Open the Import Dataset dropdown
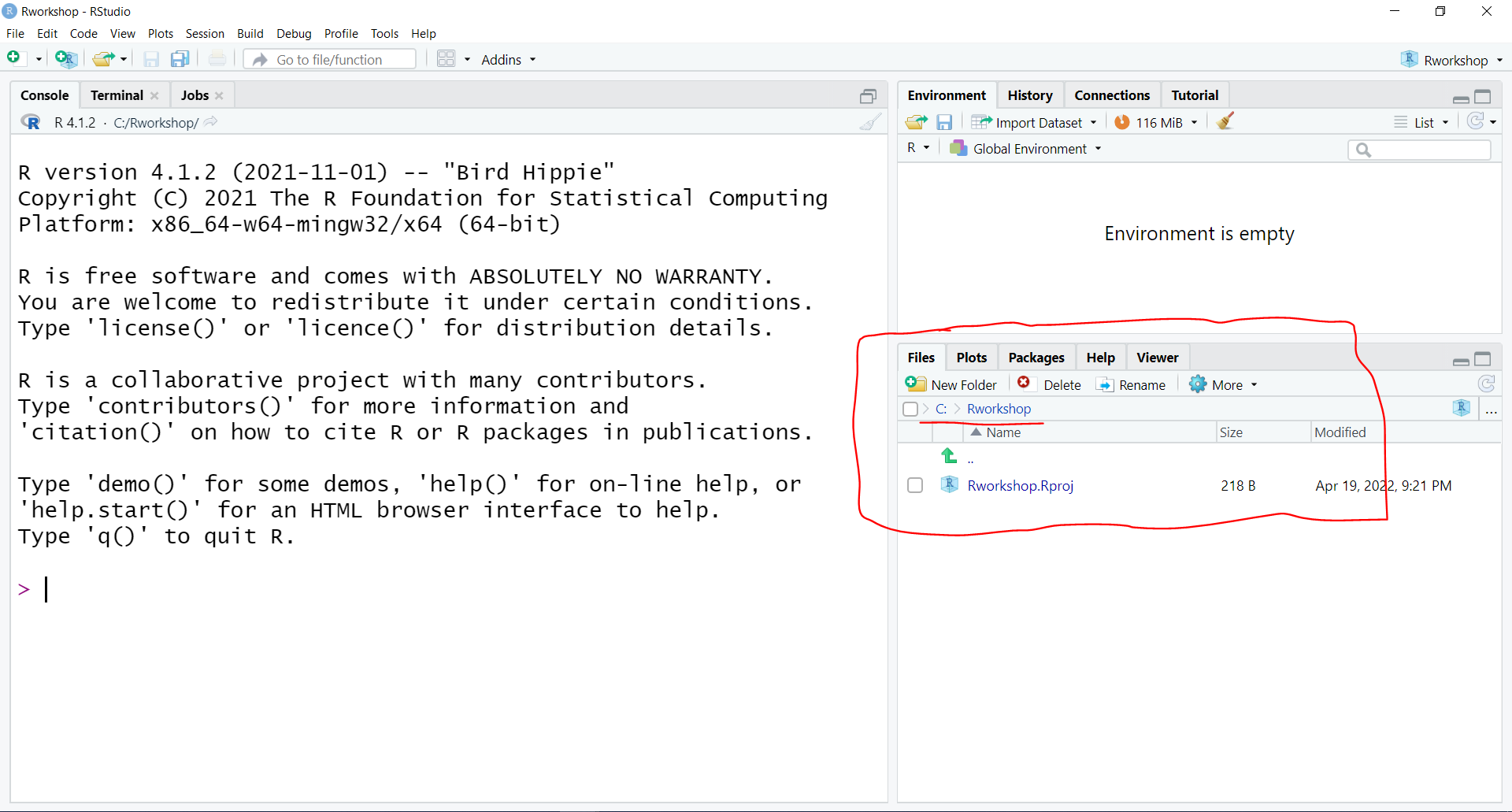The width and height of the screenshot is (1512, 812). coord(1033,122)
